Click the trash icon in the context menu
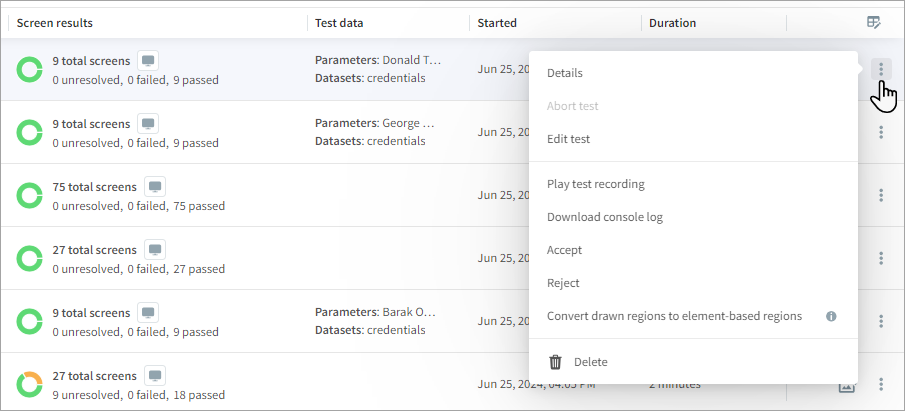This screenshot has height=411, width=905. pos(556,362)
